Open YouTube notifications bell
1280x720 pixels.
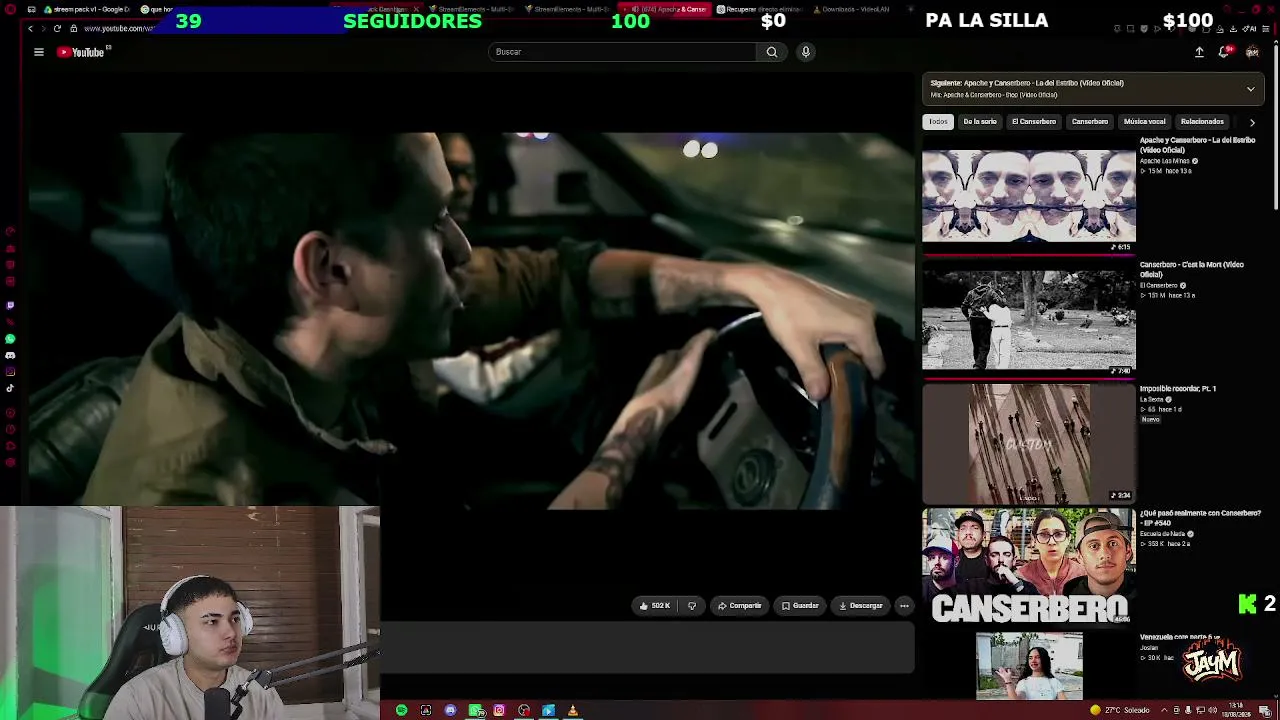(1224, 52)
